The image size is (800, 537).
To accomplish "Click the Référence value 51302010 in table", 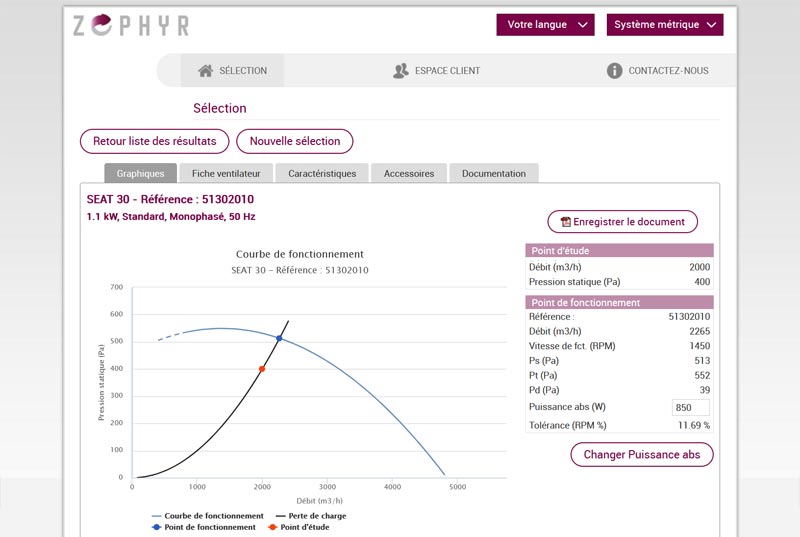I will coord(689,316).
